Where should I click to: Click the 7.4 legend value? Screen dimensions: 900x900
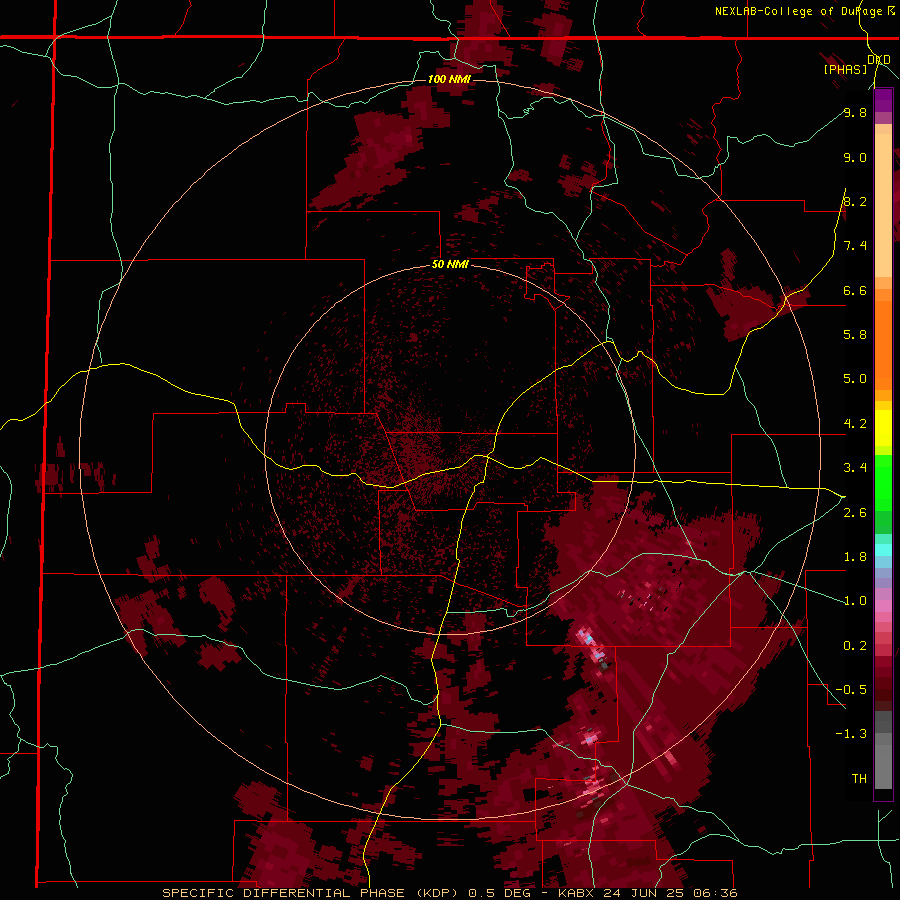855,246
